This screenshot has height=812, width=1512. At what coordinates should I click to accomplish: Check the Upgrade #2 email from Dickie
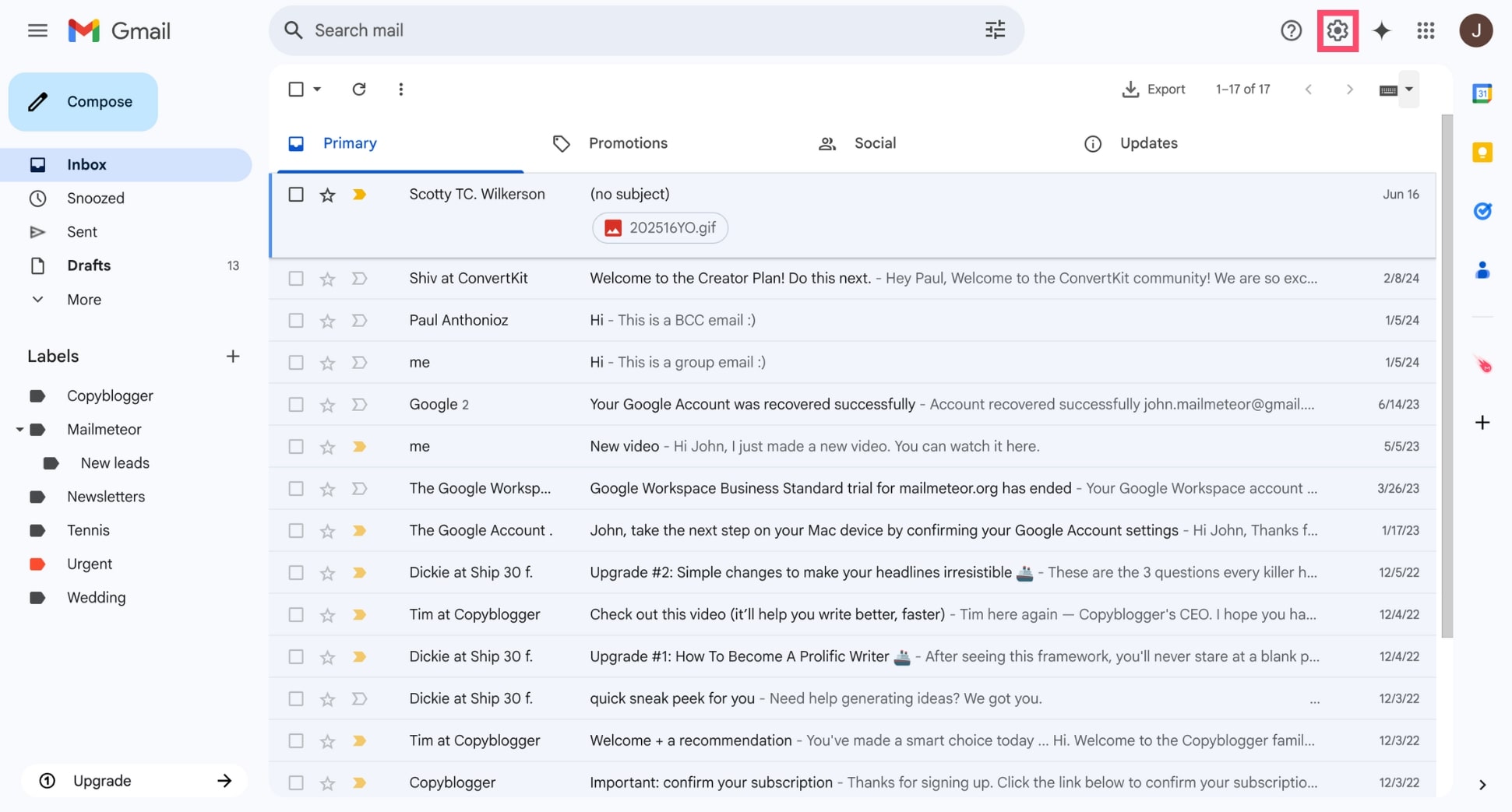pyautogui.click(x=295, y=573)
